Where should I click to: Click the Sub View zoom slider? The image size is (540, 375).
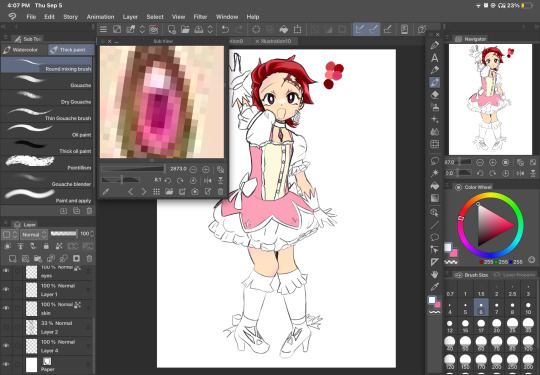point(133,169)
